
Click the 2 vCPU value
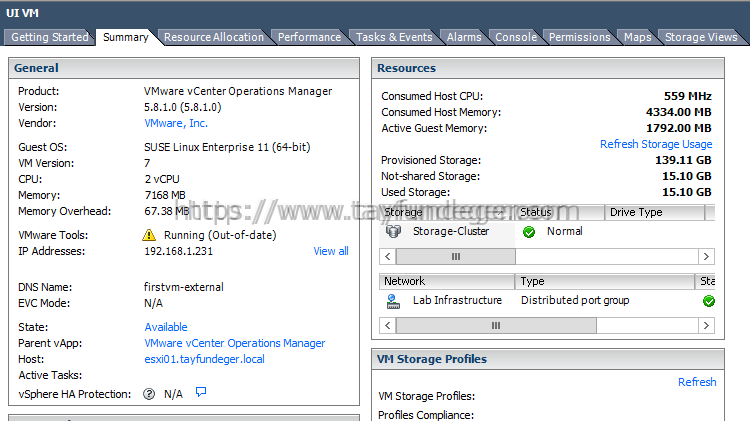click(x=162, y=179)
